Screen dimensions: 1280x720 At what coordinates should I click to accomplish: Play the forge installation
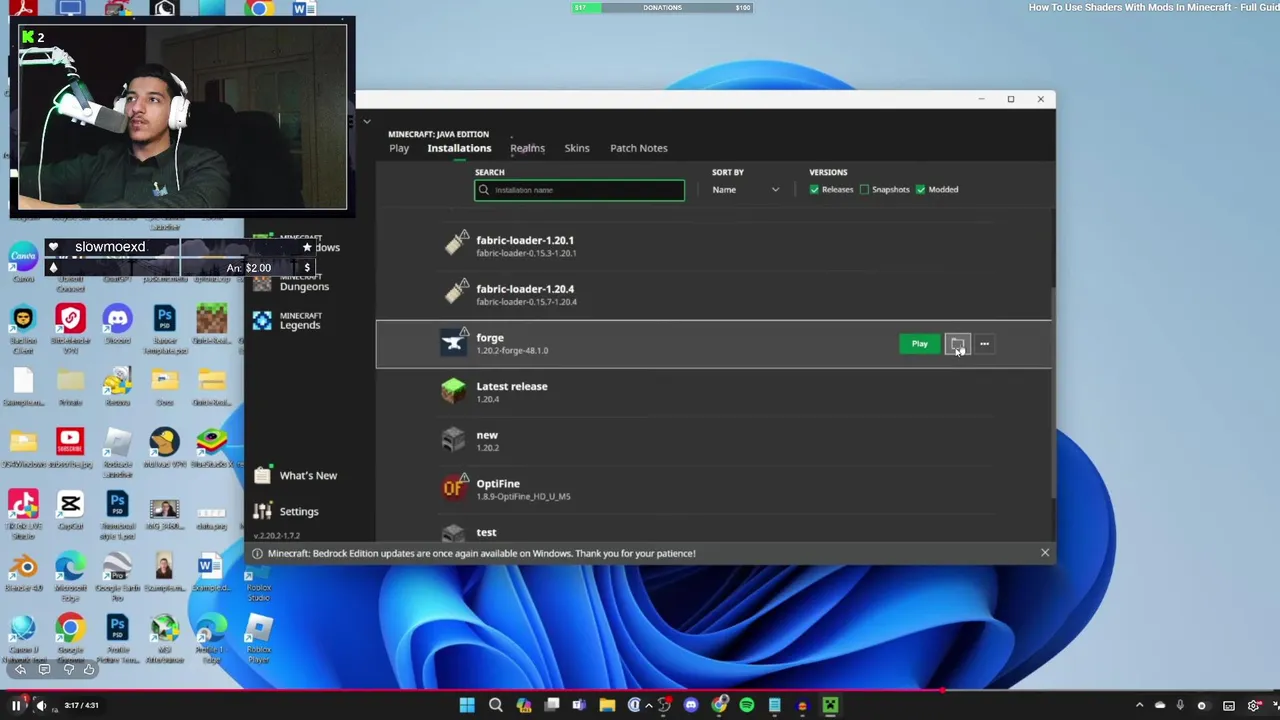920,344
